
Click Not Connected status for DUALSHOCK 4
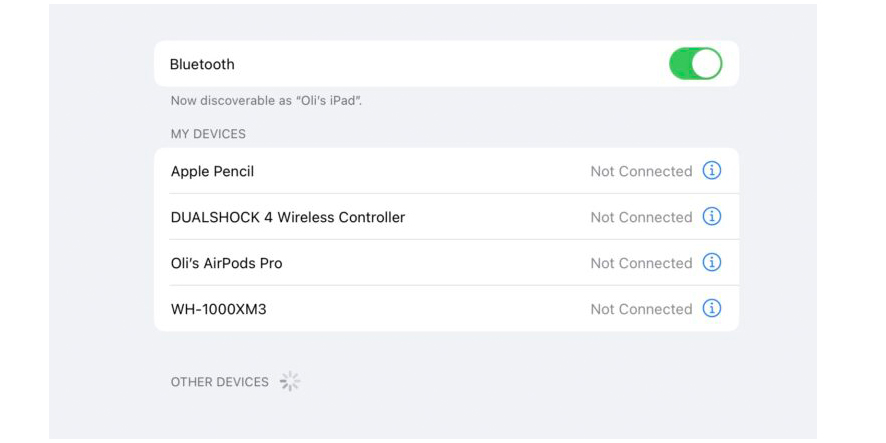pos(641,217)
